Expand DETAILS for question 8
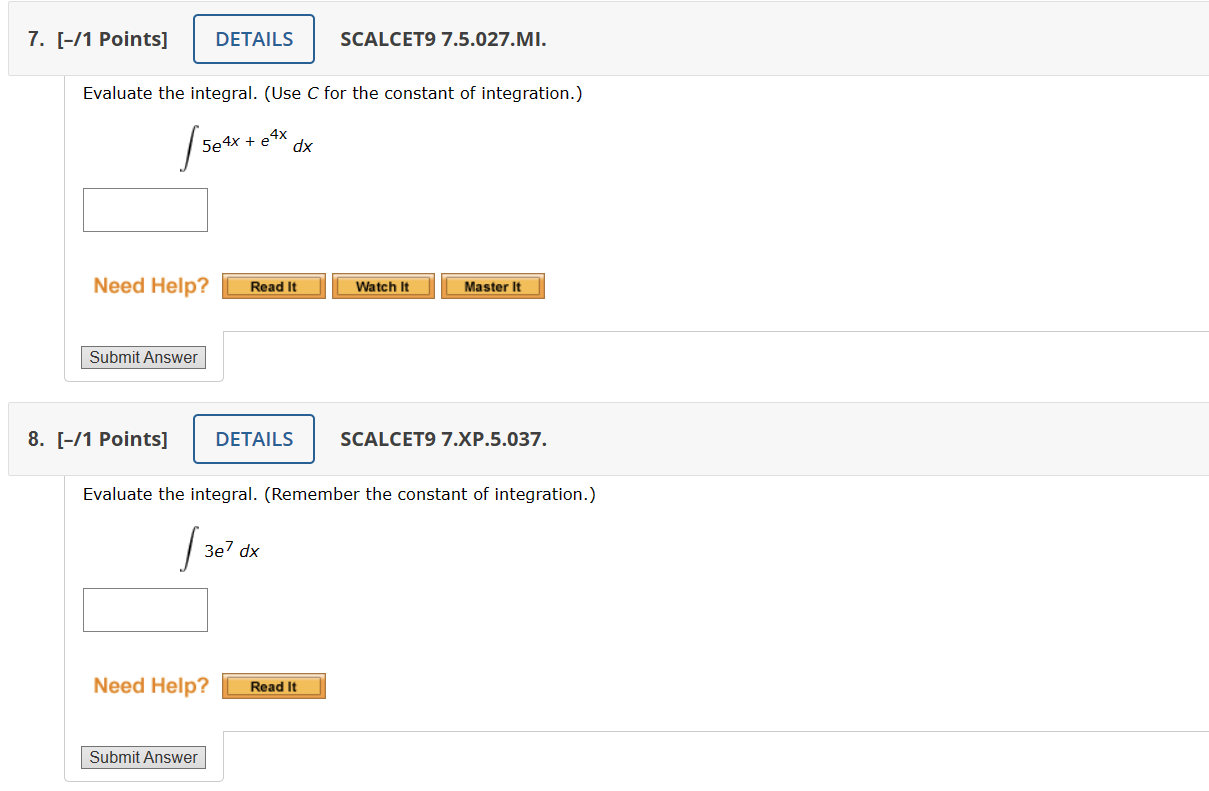 tap(254, 439)
